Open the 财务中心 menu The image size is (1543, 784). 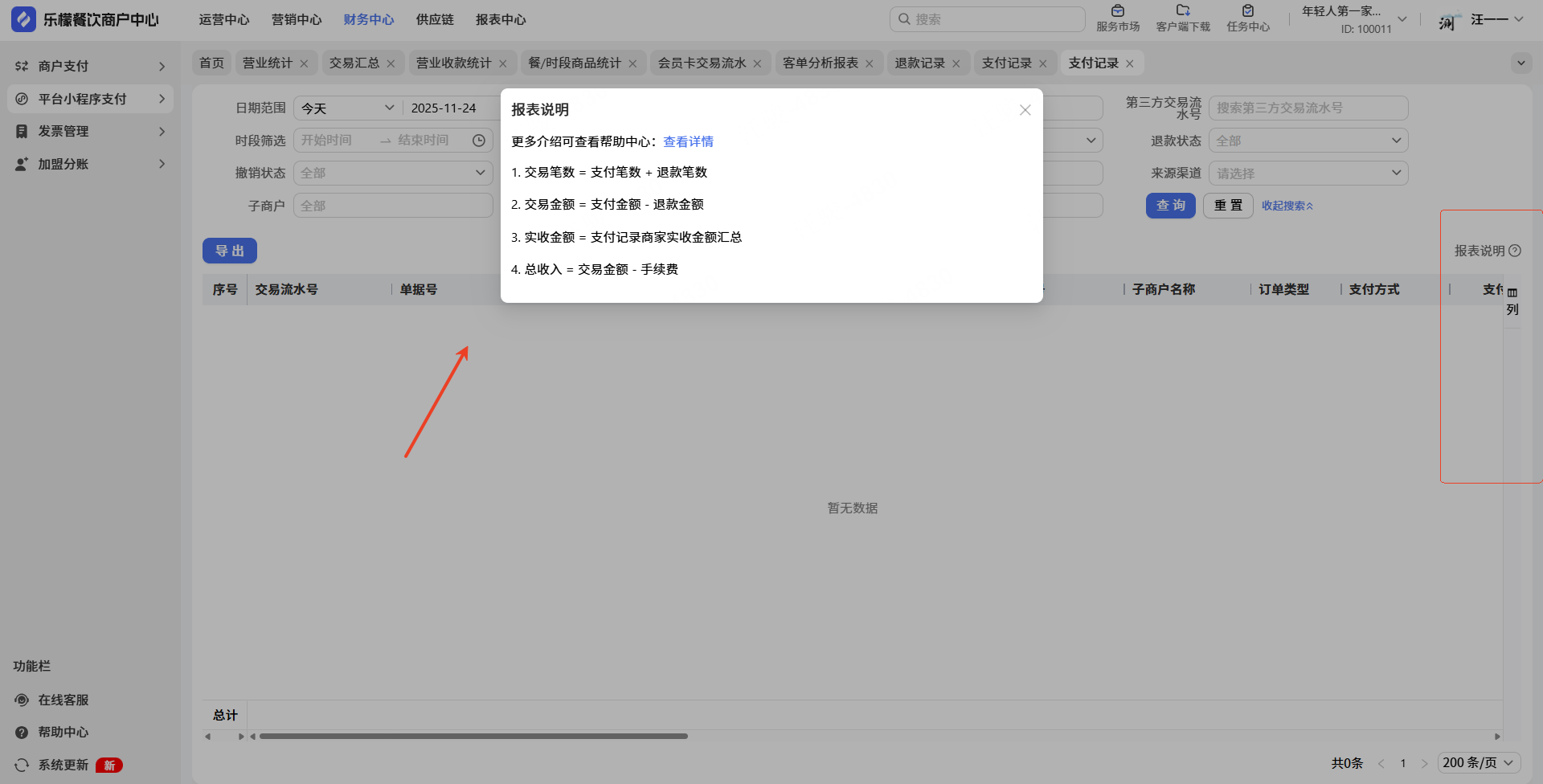pos(369,19)
